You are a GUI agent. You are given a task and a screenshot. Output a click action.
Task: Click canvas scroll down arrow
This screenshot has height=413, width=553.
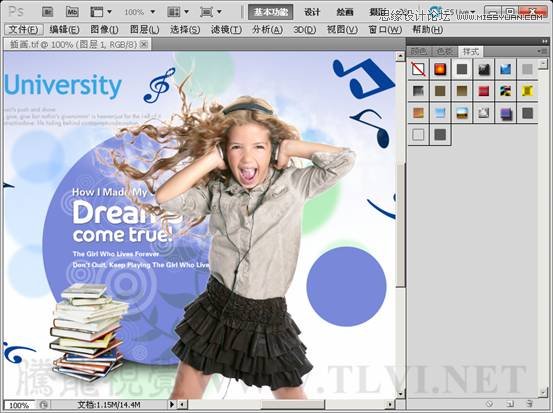tap(400, 394)
